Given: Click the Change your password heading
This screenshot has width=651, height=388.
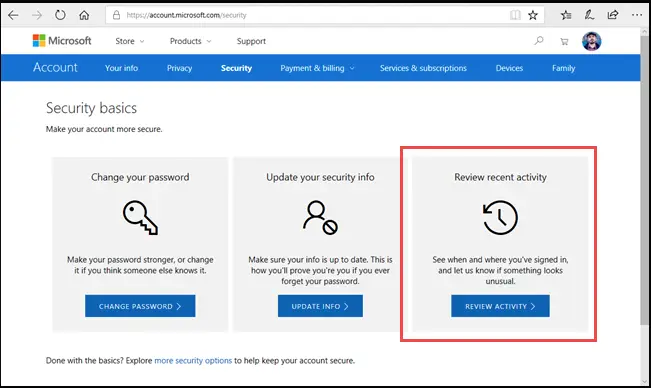Looking at the screenshot, I should 140,177.
